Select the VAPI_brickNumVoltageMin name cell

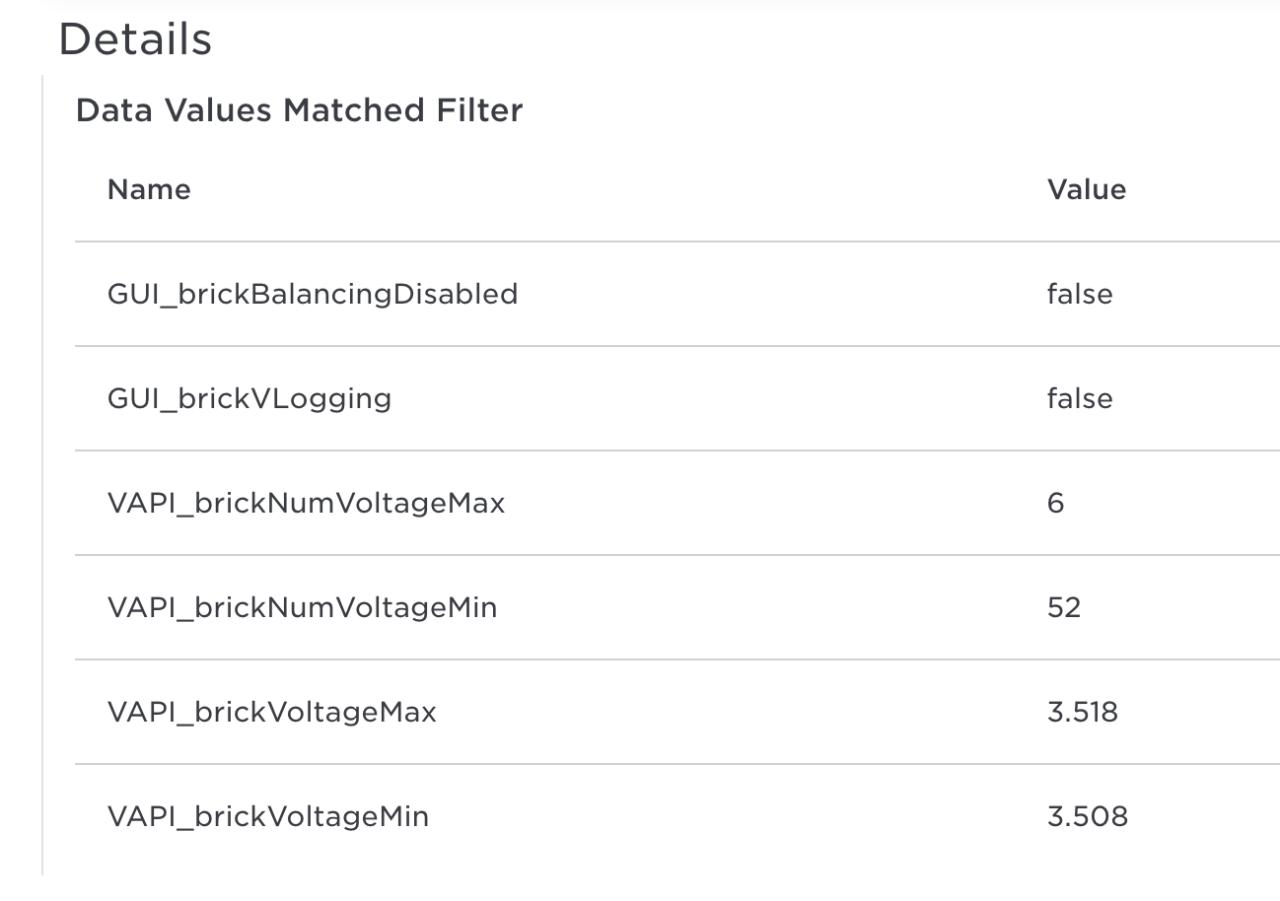302,607
